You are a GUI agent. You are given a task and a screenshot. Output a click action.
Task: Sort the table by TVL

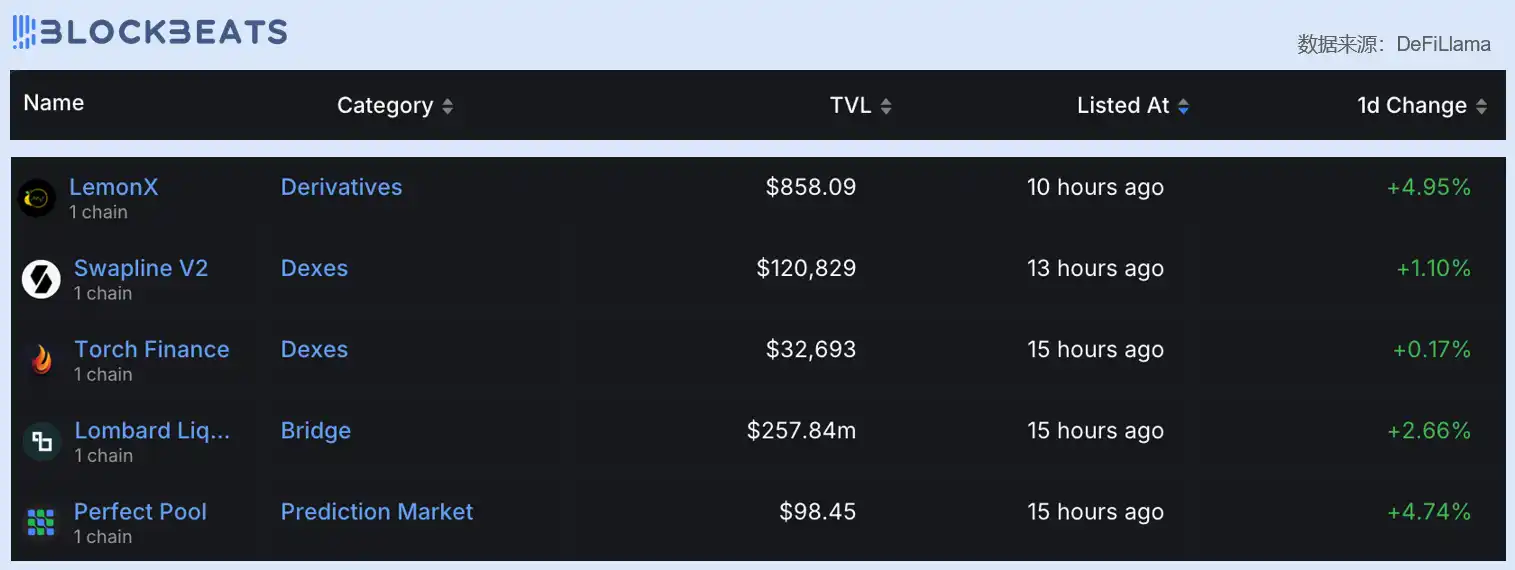click(x=885, y=106)
